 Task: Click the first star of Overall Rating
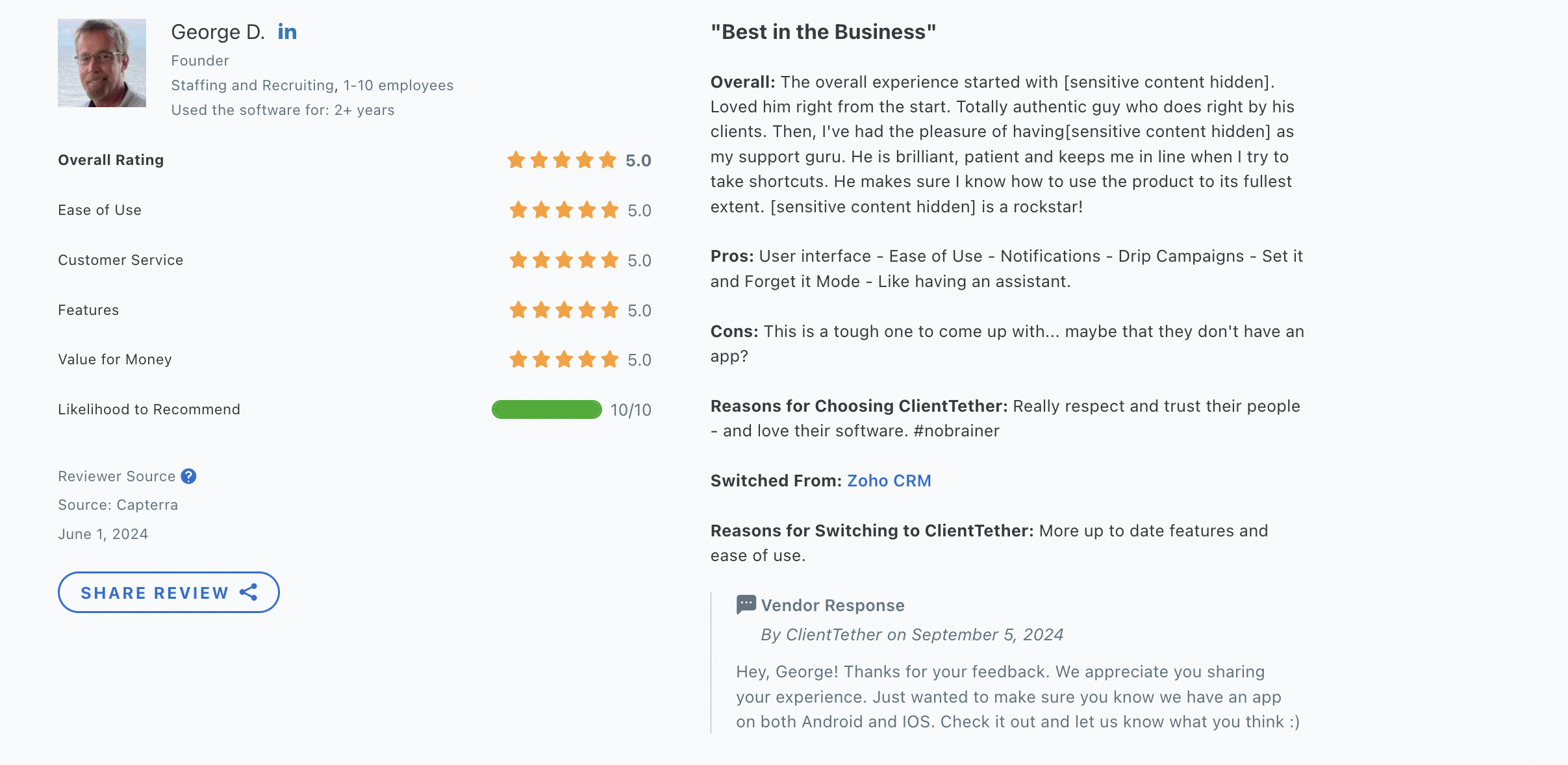pos(516,160)
